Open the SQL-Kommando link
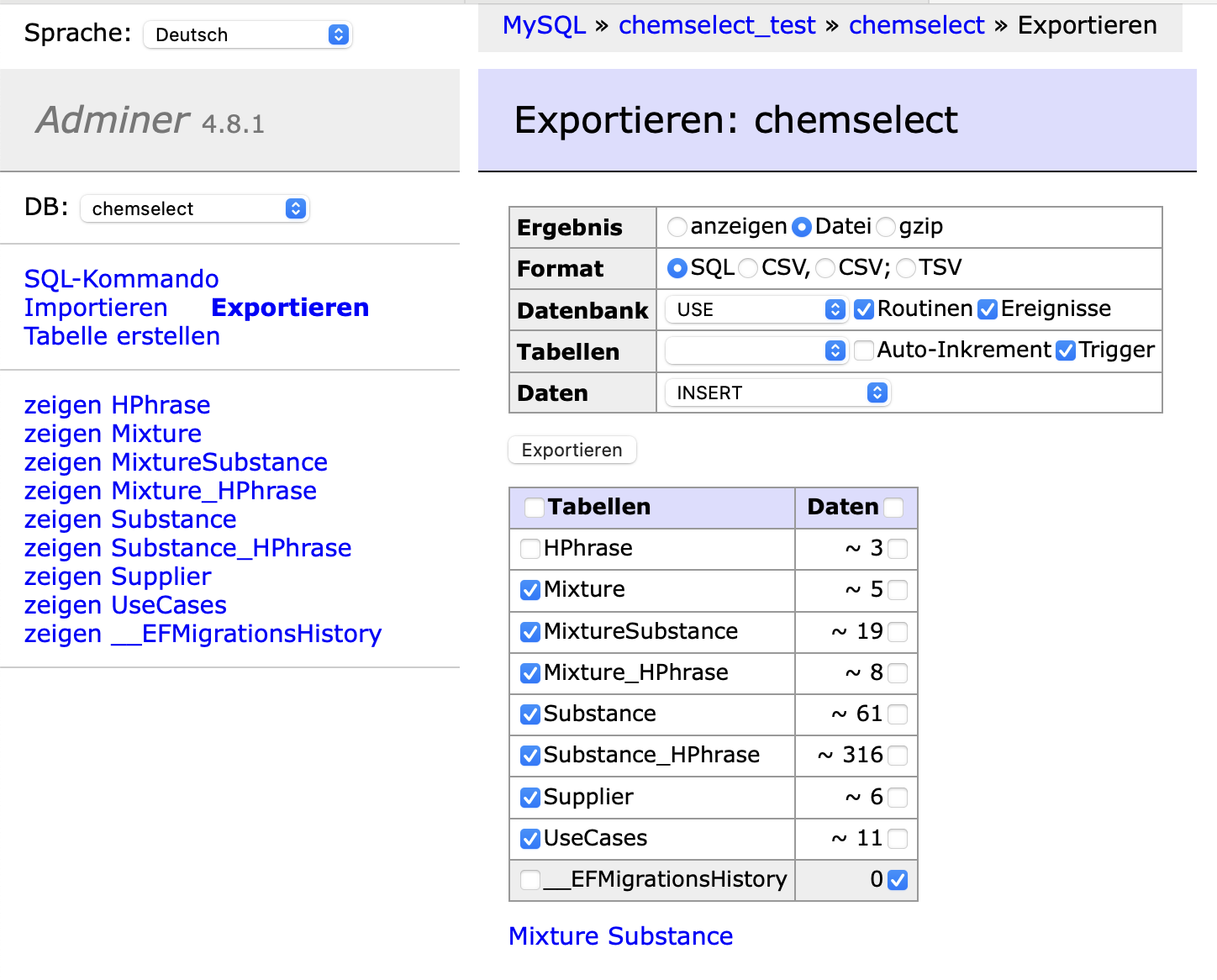Image resolution: width=1217 pixels, height=980 pixels. pos(121,279)
